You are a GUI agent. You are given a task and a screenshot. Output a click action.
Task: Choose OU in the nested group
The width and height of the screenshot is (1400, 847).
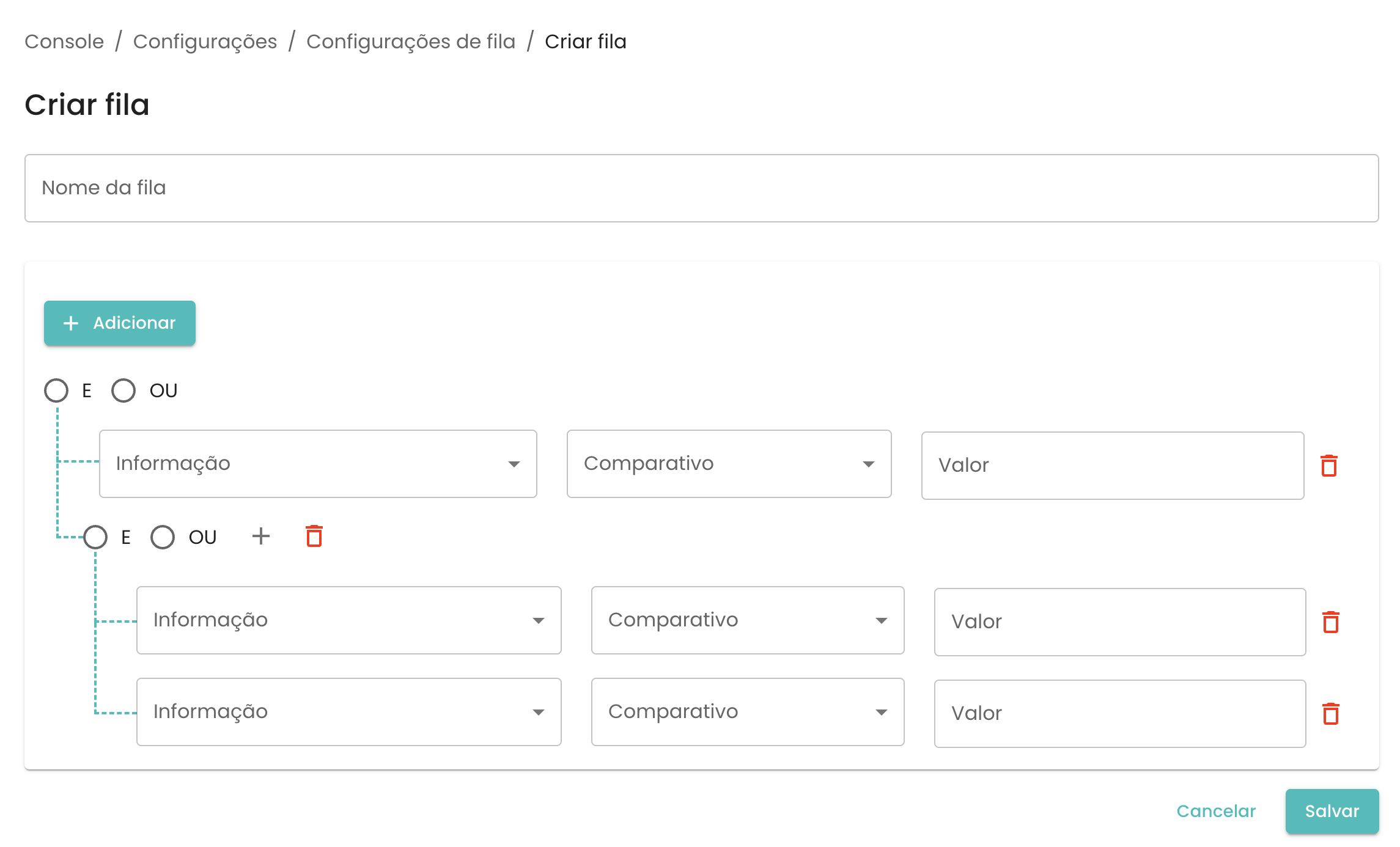pyautogui.click(x=163, y=537)
